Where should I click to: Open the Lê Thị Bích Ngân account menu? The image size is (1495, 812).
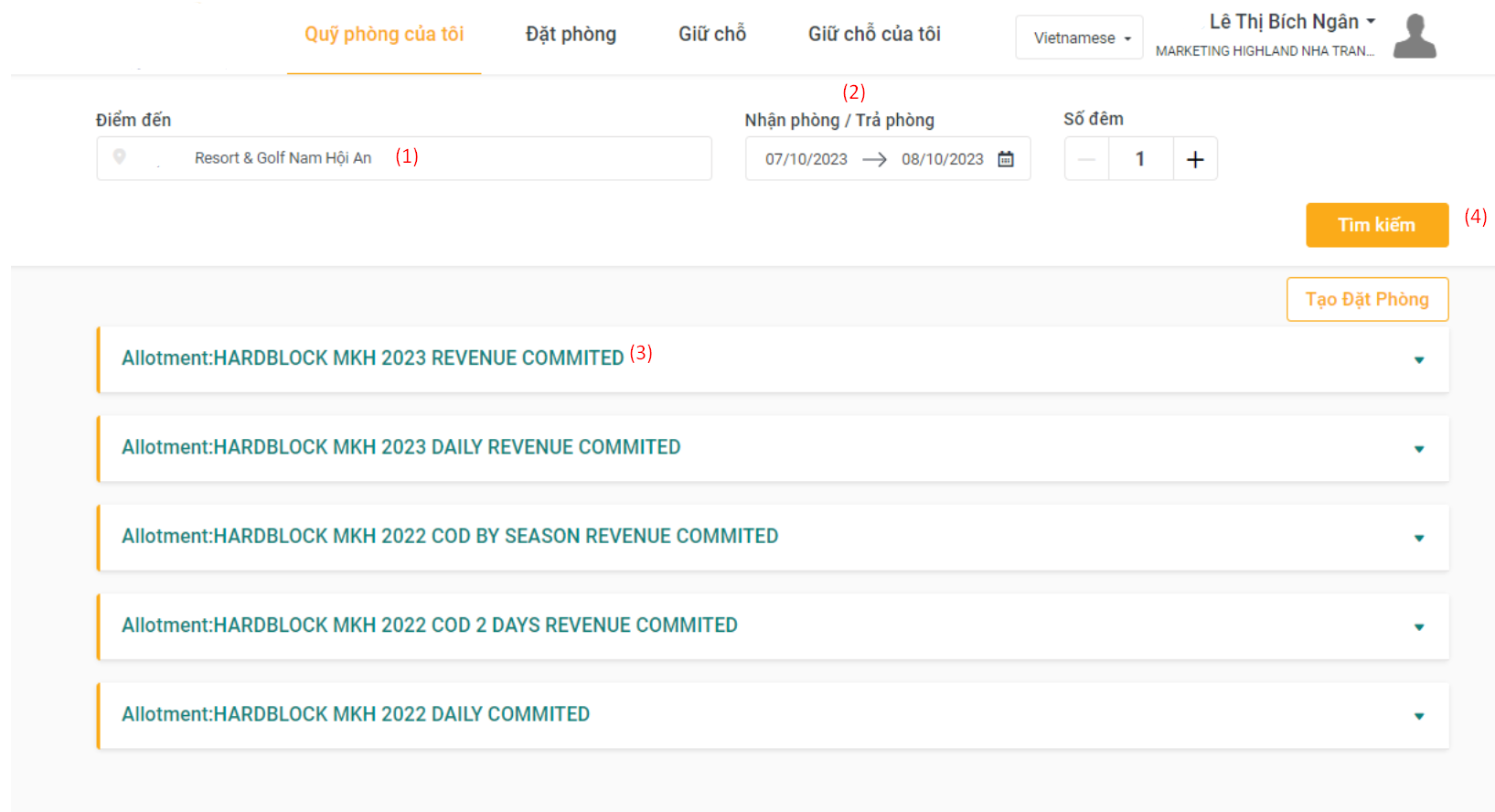[1291, 22]
